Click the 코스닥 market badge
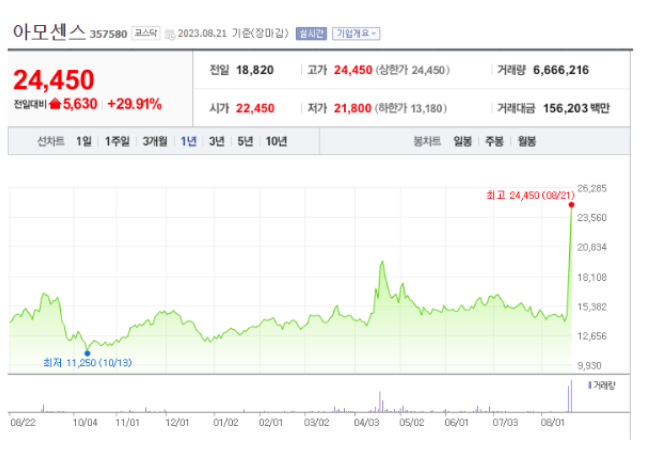648x460 pixels. 146,33
